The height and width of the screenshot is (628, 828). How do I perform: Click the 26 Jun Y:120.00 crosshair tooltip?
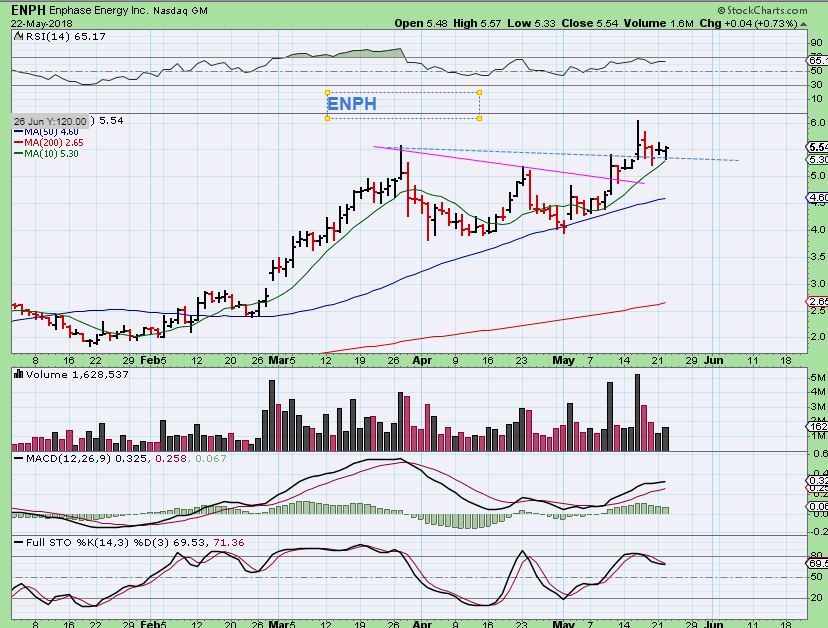pos(50,121)
